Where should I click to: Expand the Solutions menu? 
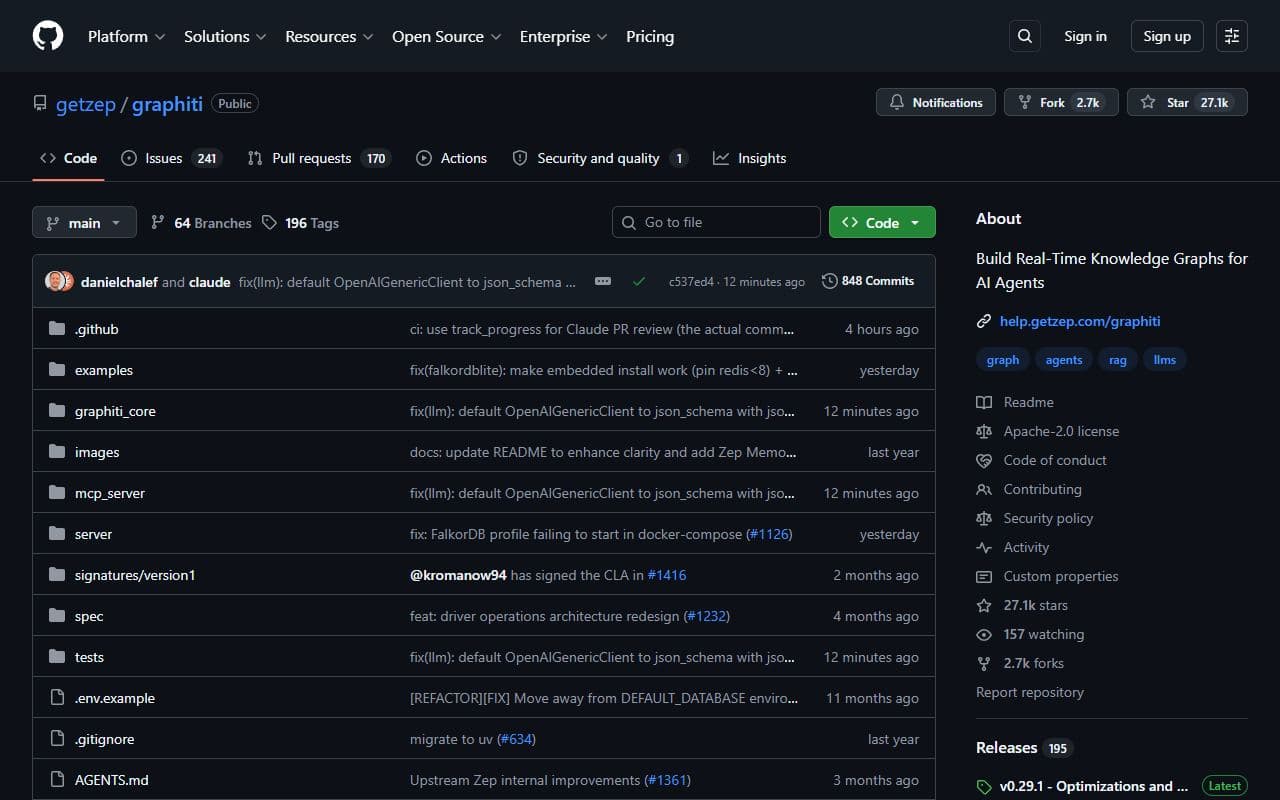pos(225,36)
